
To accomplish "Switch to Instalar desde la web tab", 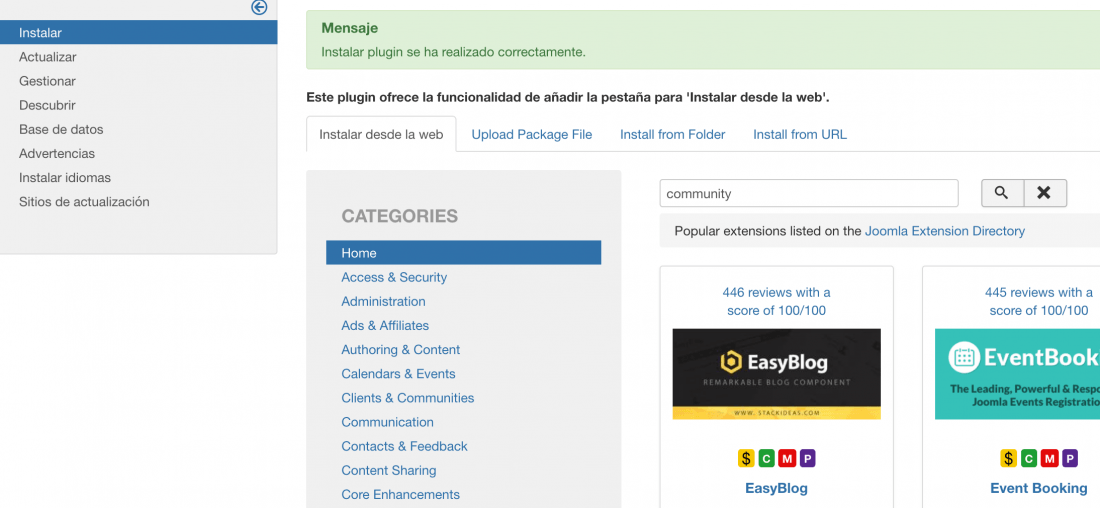I will point(381,134).
